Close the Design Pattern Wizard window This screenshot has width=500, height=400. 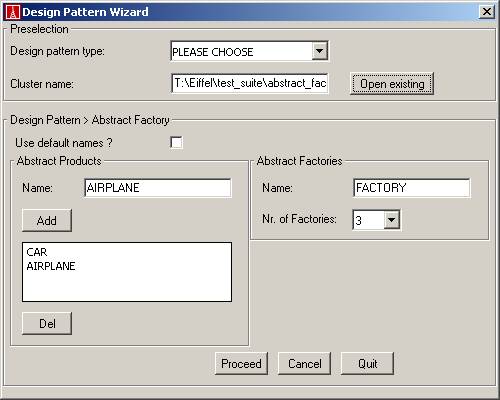[487, 12]
